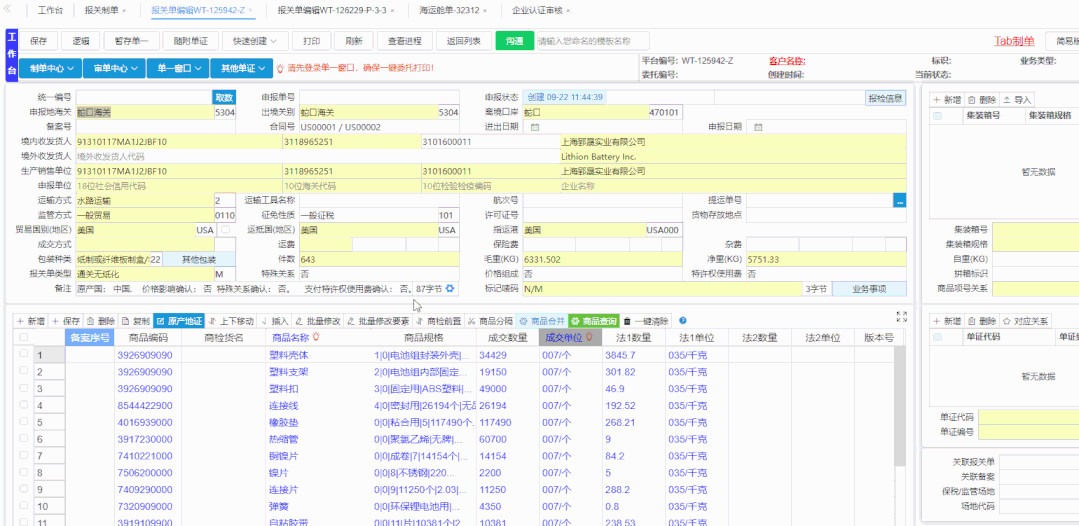Open the 其他单证 dropdown
Image resolution: width=1079 pixels, height=526 pixels.
(x=242, y=68)
